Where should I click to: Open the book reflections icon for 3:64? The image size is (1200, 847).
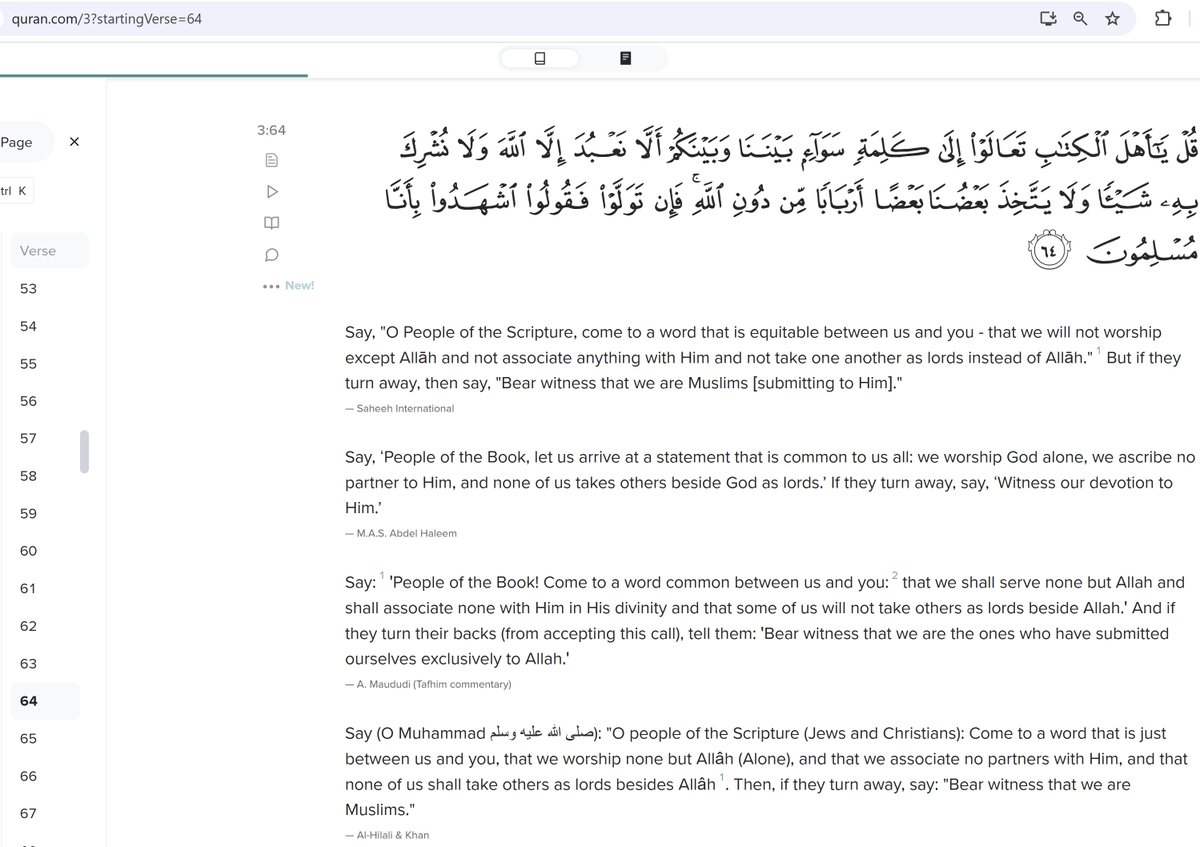(271, 223)
